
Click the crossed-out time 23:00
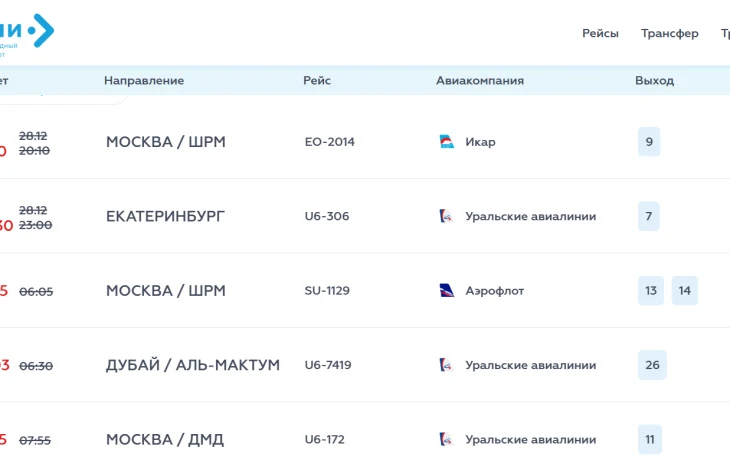coord(35,225)
